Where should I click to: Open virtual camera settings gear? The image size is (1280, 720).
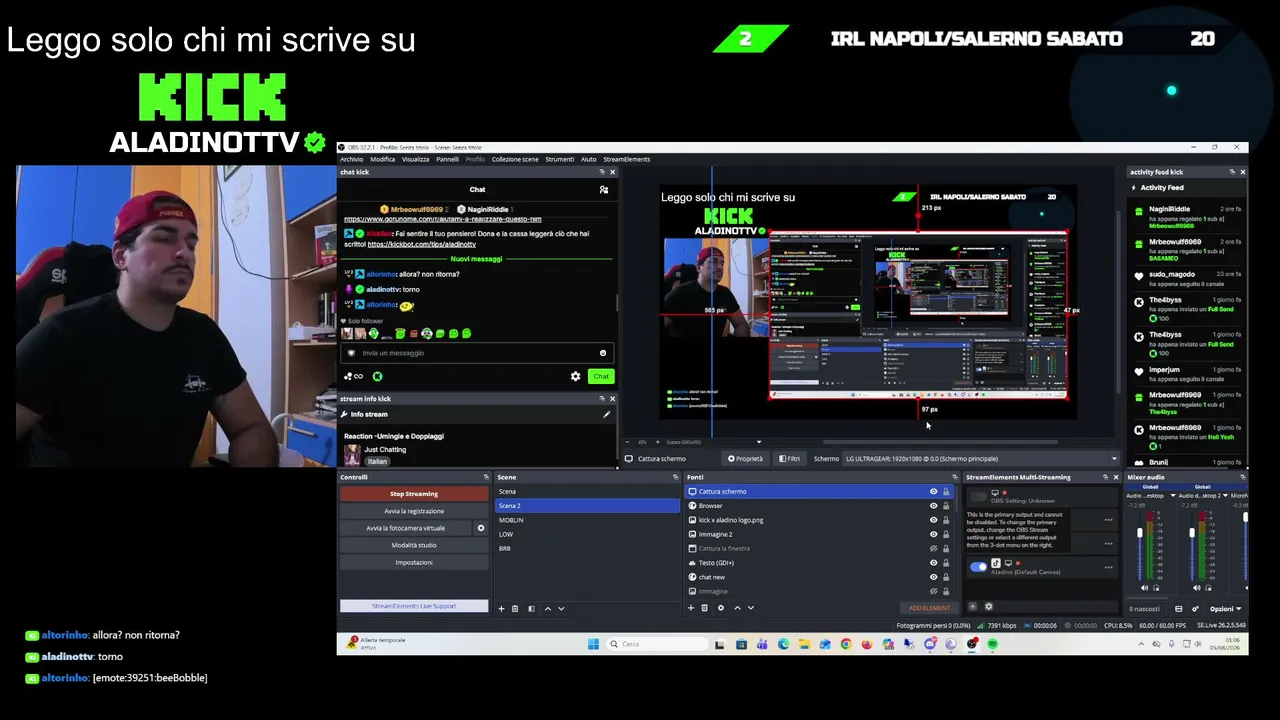click(481, 528)
